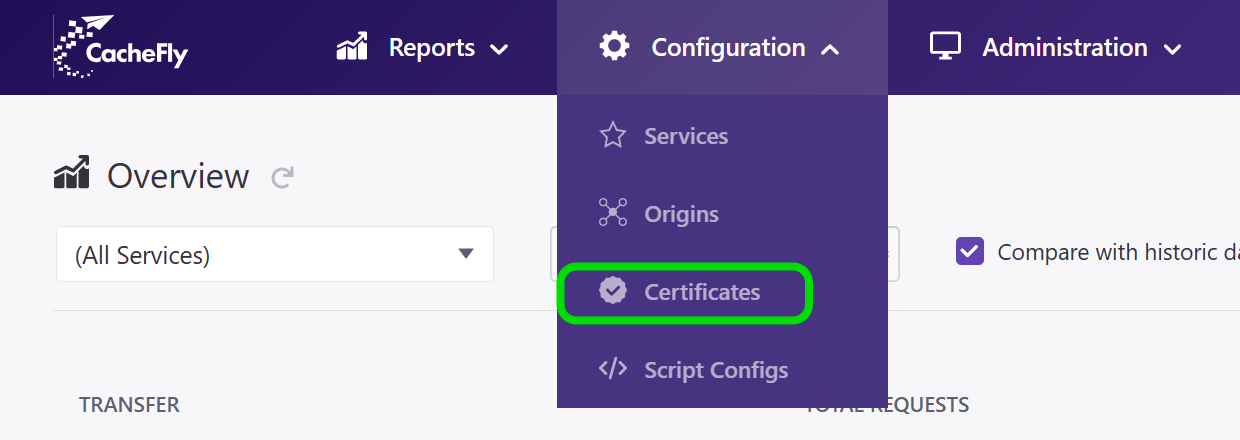
Task: Refresh the Overview with the reload icon
Action: (283, 178)
